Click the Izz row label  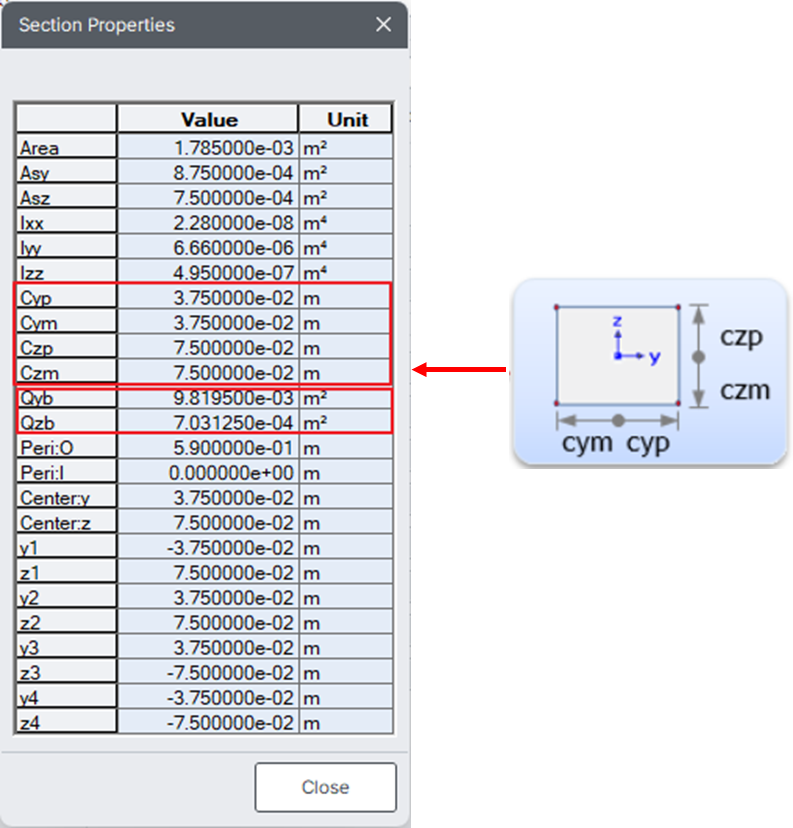coord(66,272)
